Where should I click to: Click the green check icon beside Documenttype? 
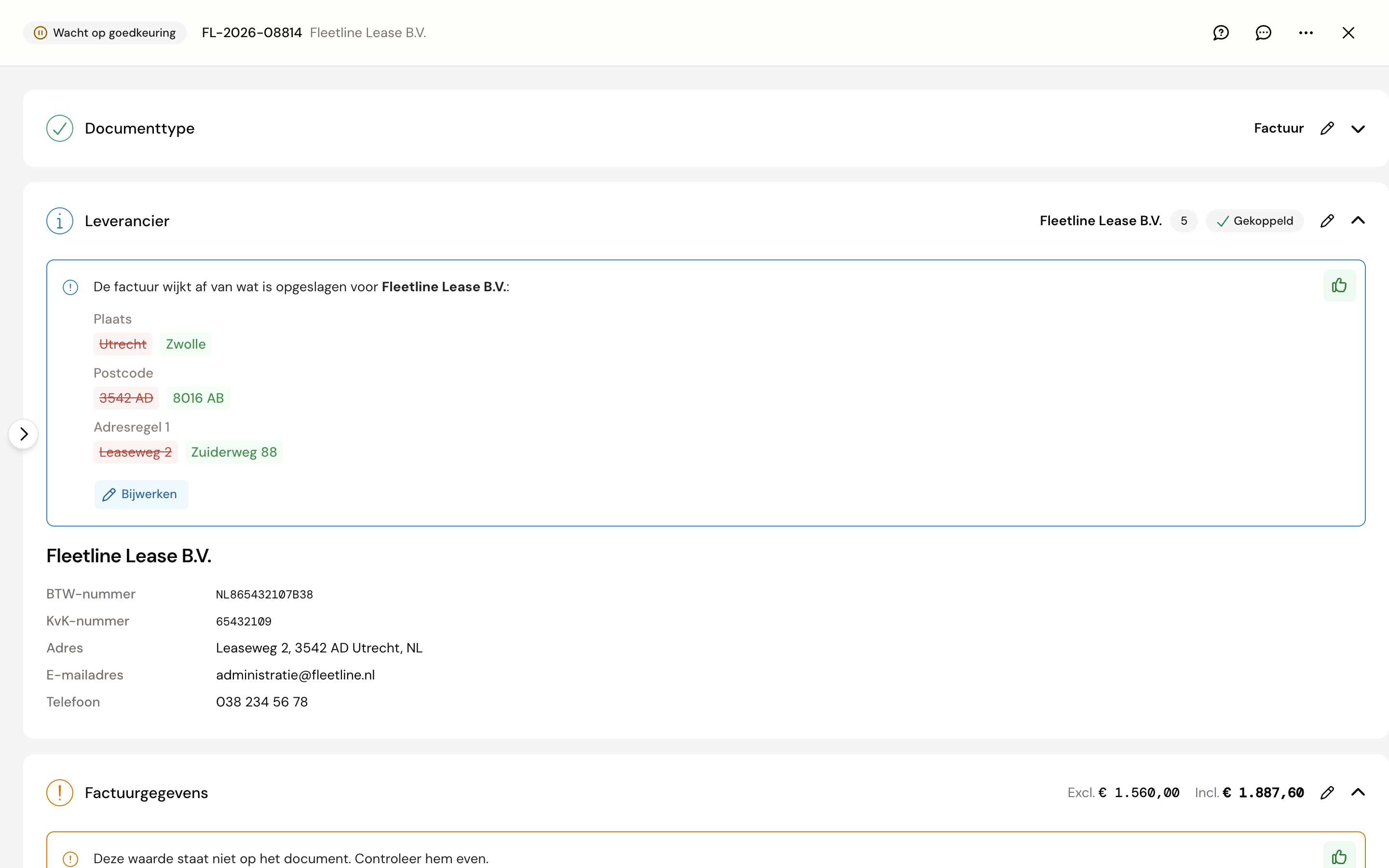click(60, 129)
